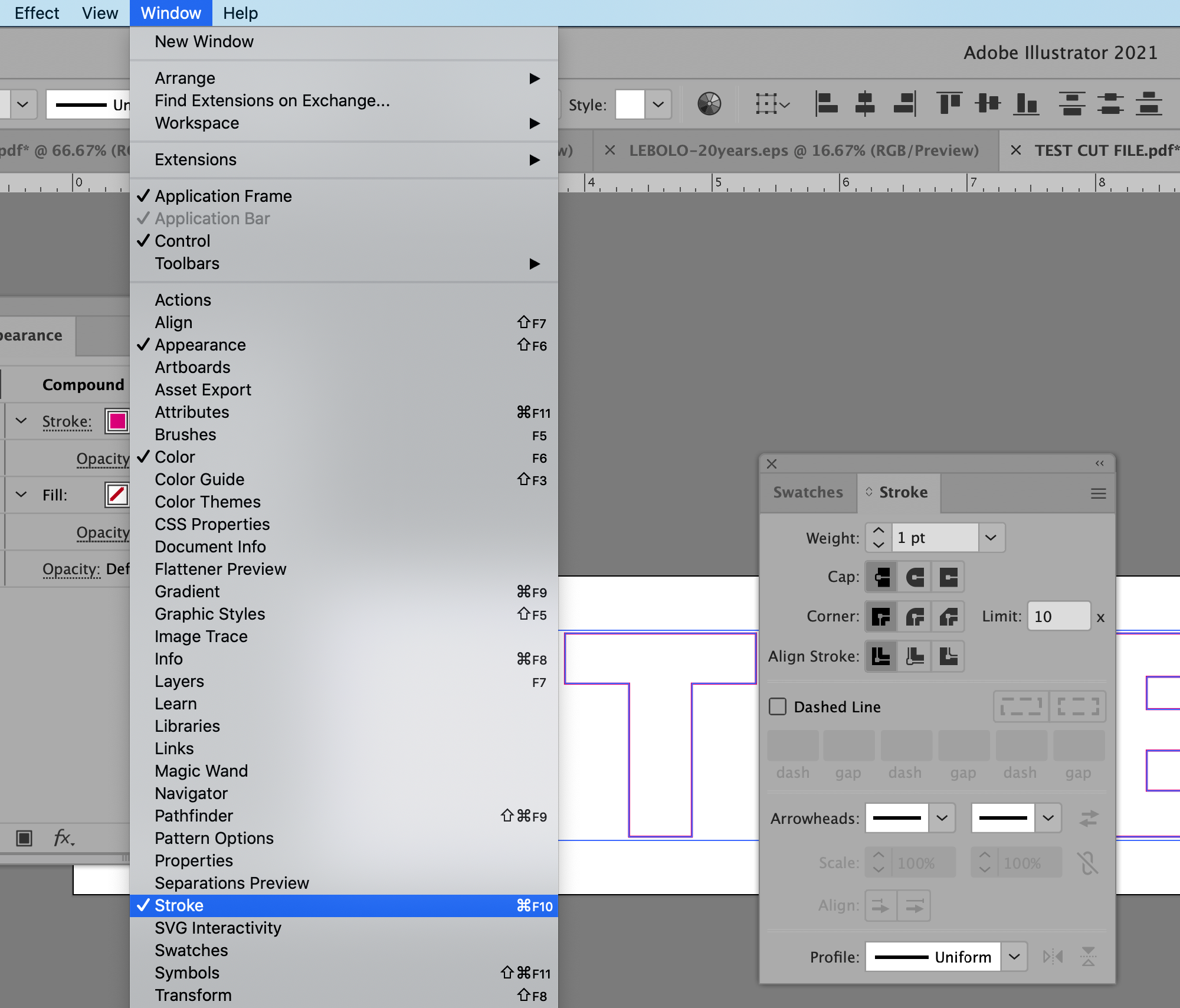Toggle Application Frame in Window menu
The width and height of the screenshot is (1180, 1008).
pos(223,196)
